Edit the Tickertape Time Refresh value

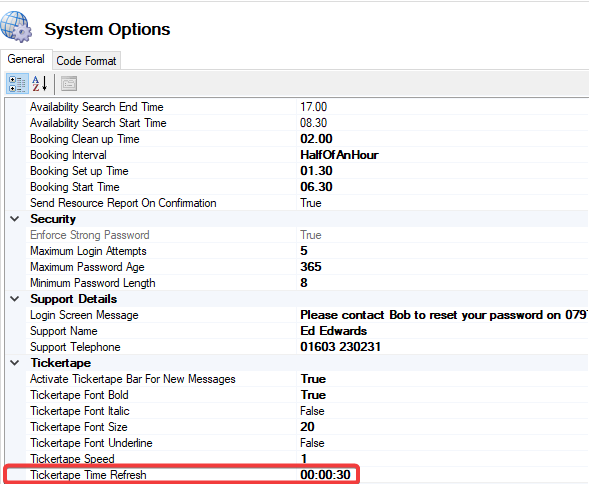point(326,475)
